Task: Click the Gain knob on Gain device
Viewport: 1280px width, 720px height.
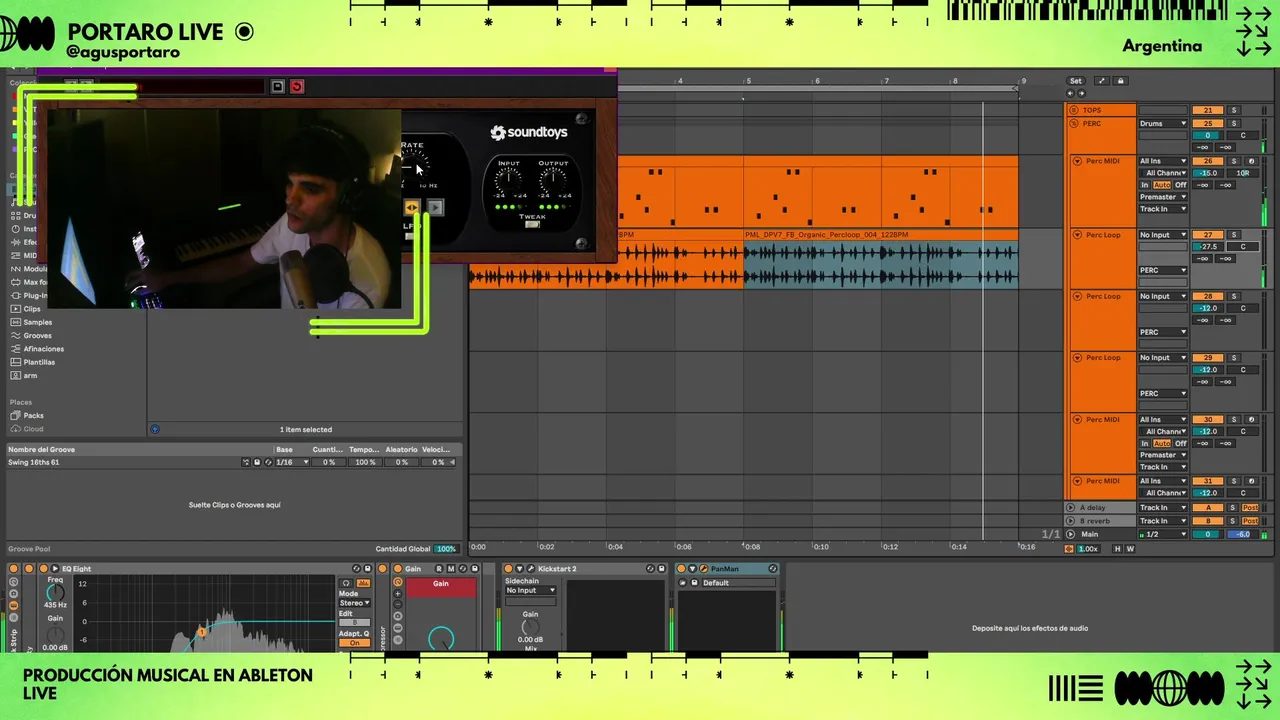Action: 440,638
